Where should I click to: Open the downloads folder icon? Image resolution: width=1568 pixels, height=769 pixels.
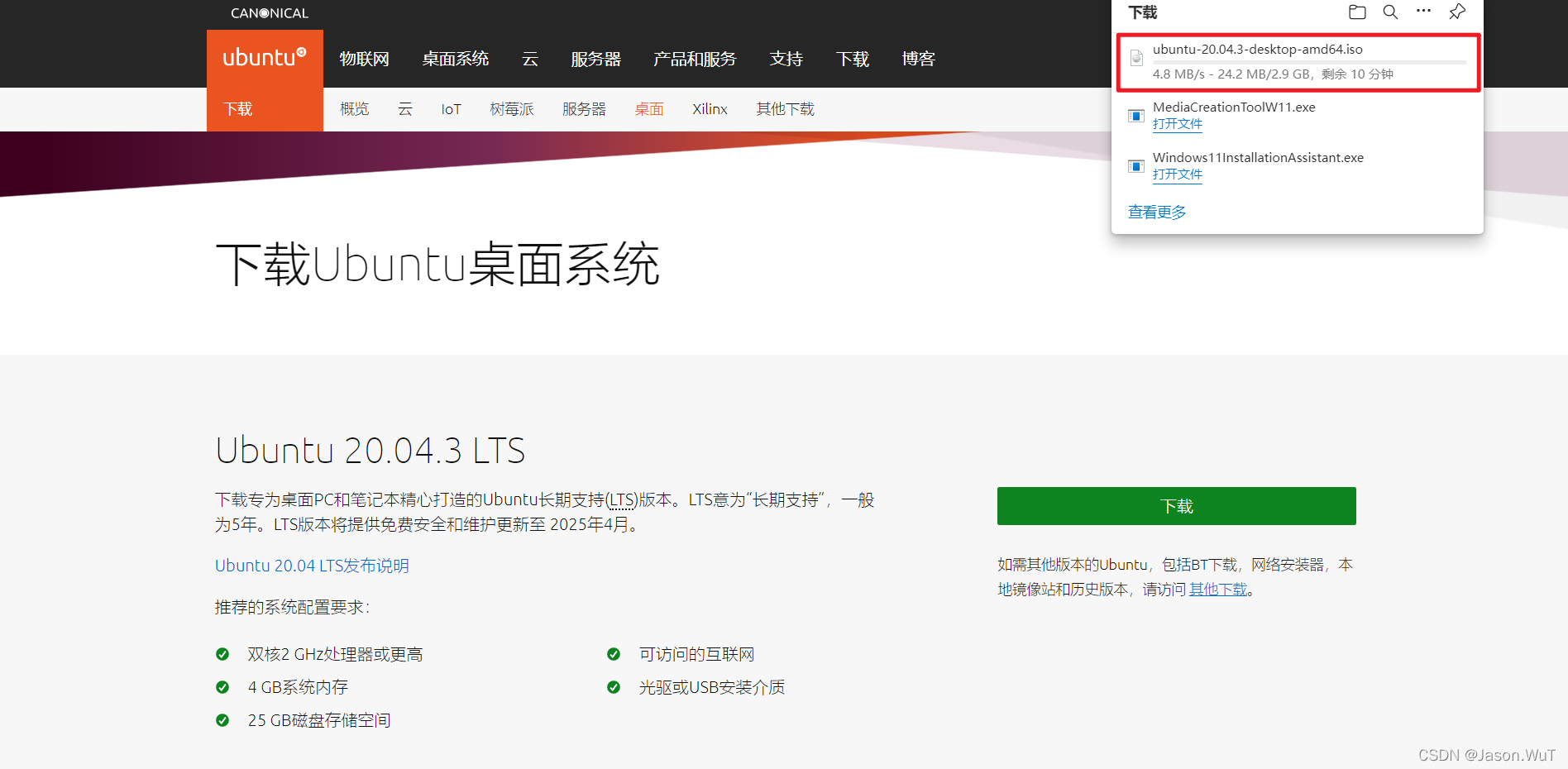click(x=1357, y=12)
